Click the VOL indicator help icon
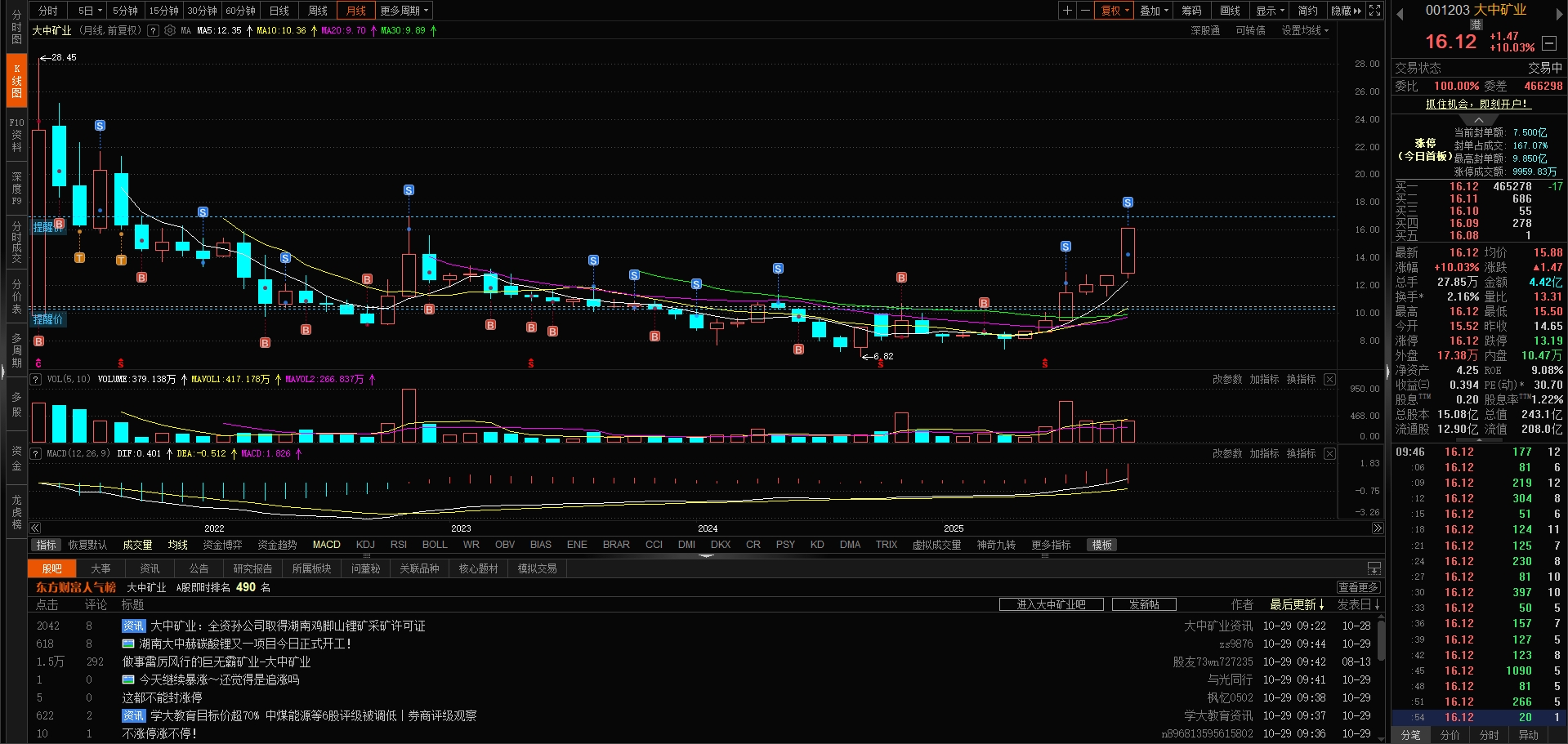 tap(36, 380)
